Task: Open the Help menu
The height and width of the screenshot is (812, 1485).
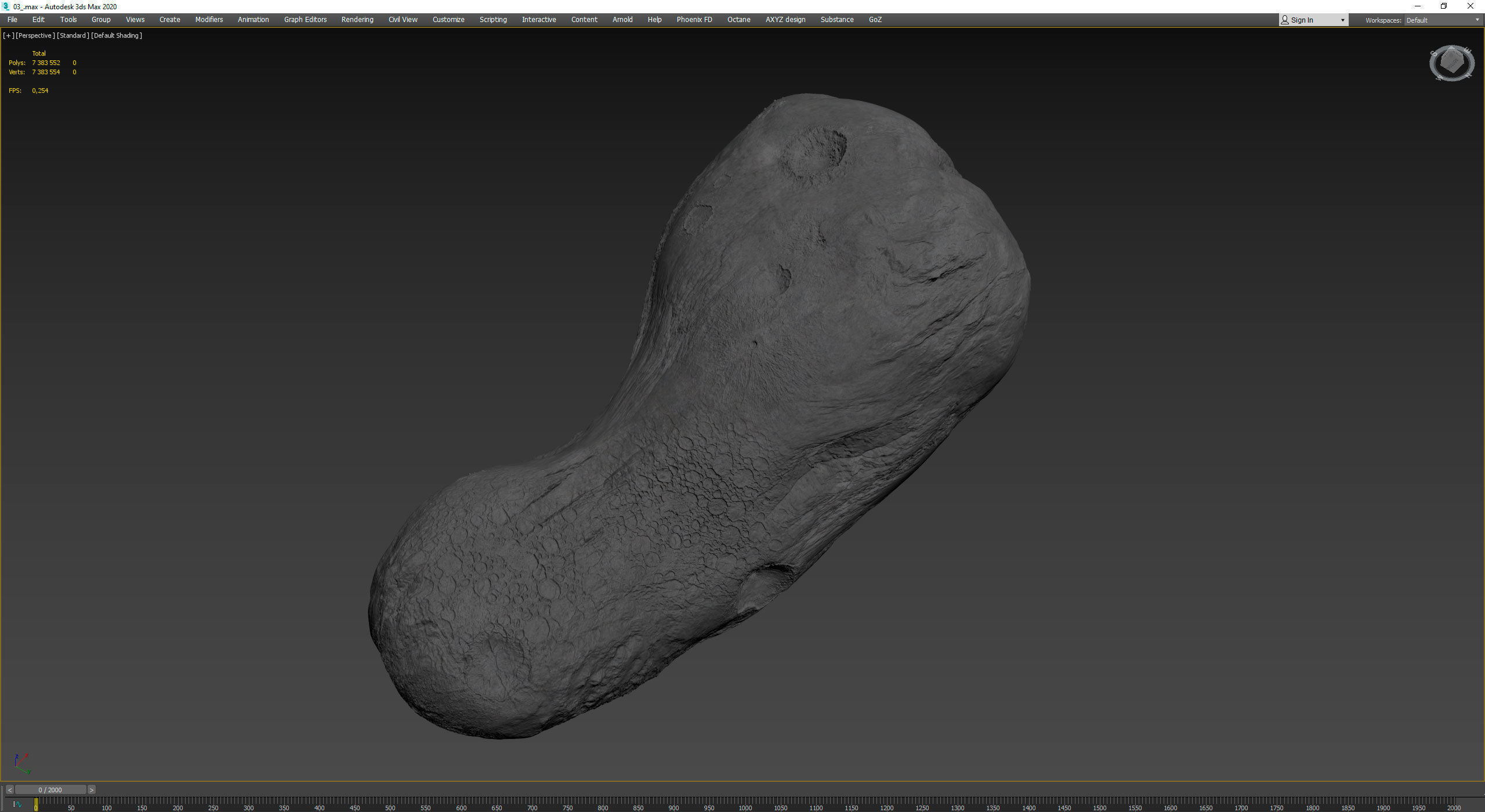Action: [654, 20]
